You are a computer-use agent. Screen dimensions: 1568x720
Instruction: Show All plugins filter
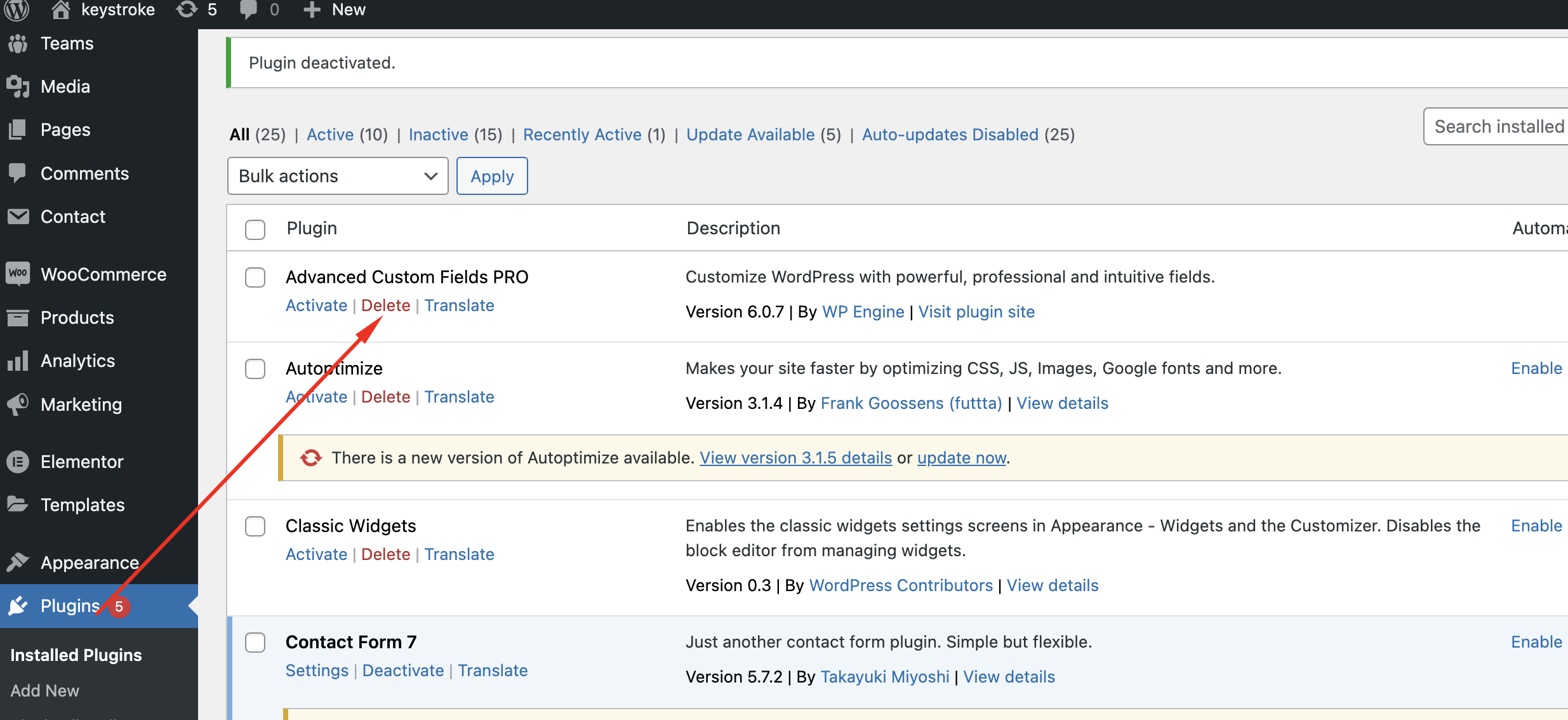[x=239, y=135]
